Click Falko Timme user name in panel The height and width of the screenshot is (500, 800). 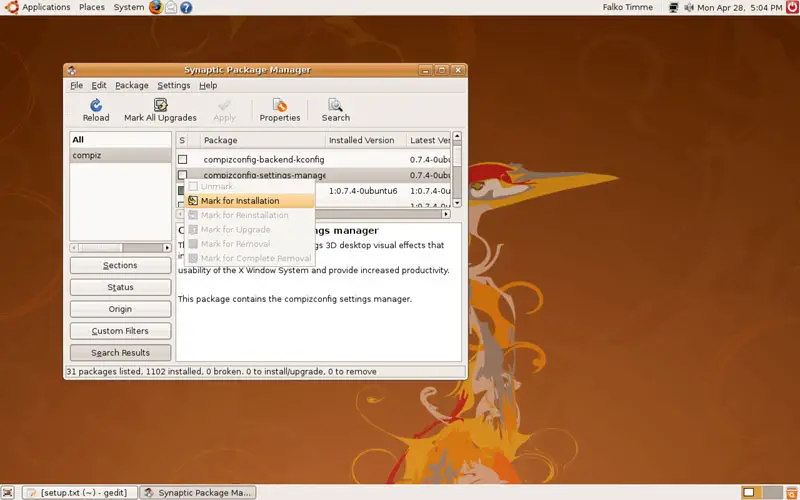[628, 7]
